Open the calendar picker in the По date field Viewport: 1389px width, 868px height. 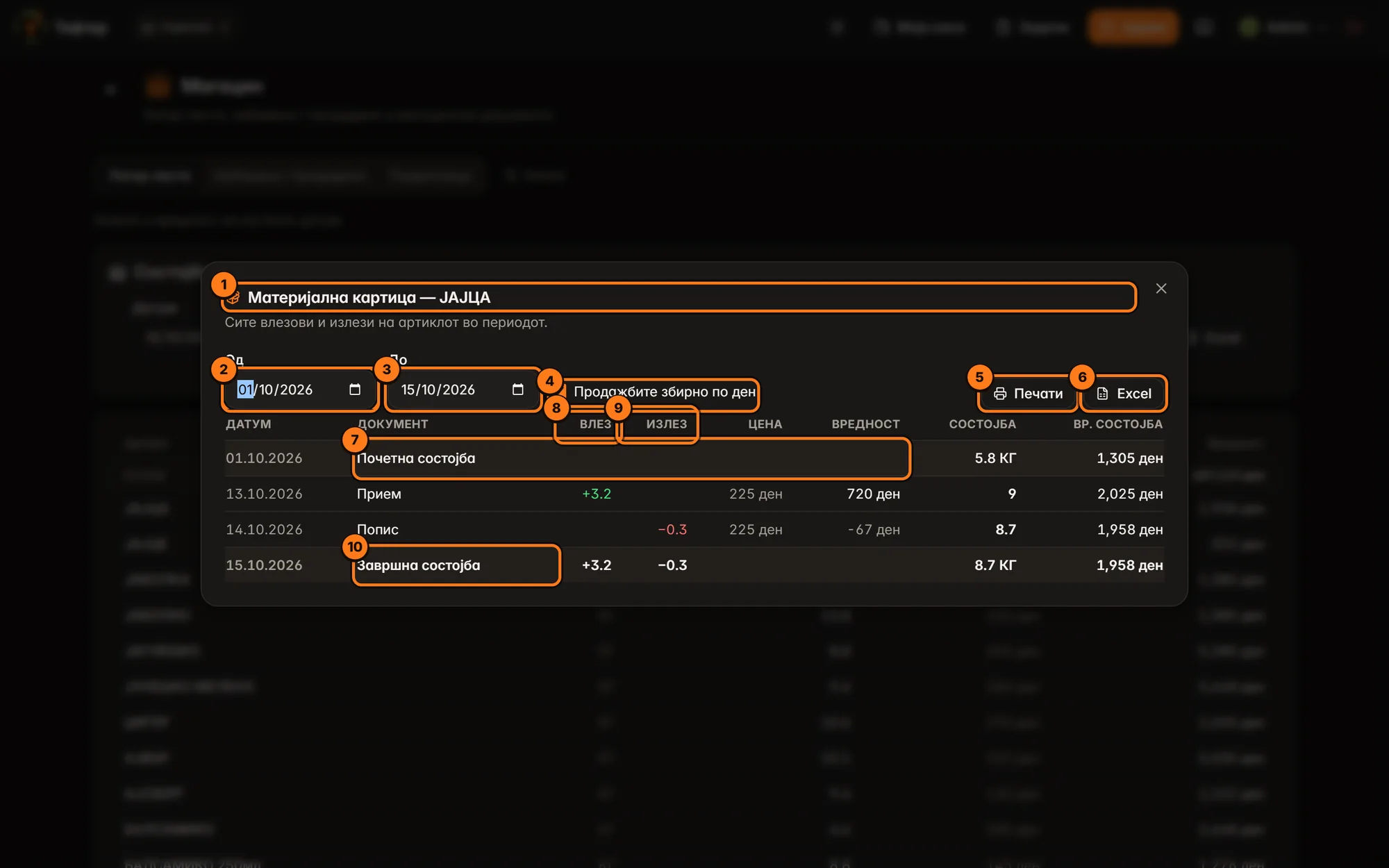point(517,390)
